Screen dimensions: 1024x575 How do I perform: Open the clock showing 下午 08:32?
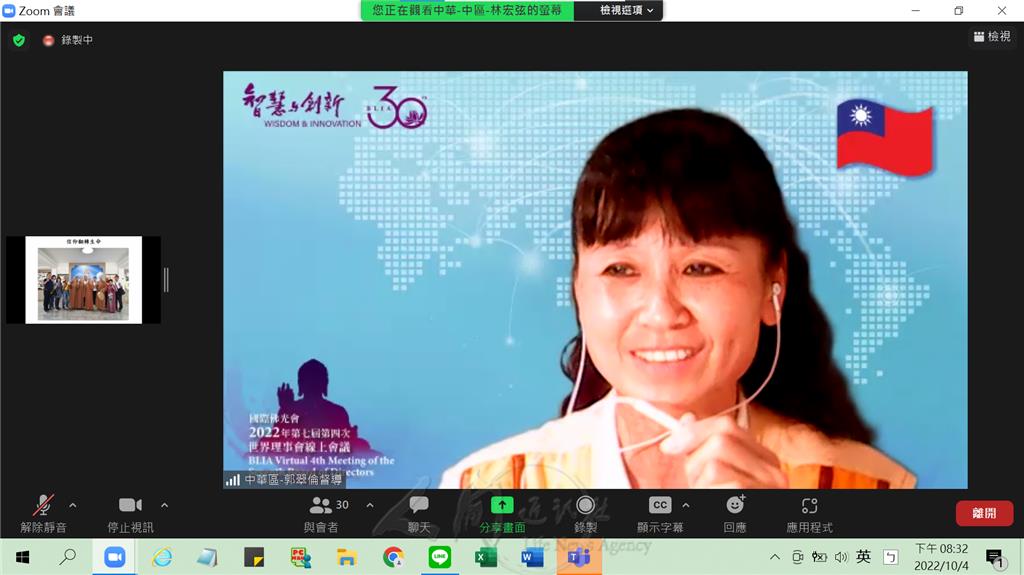click(x=941, y=557)
